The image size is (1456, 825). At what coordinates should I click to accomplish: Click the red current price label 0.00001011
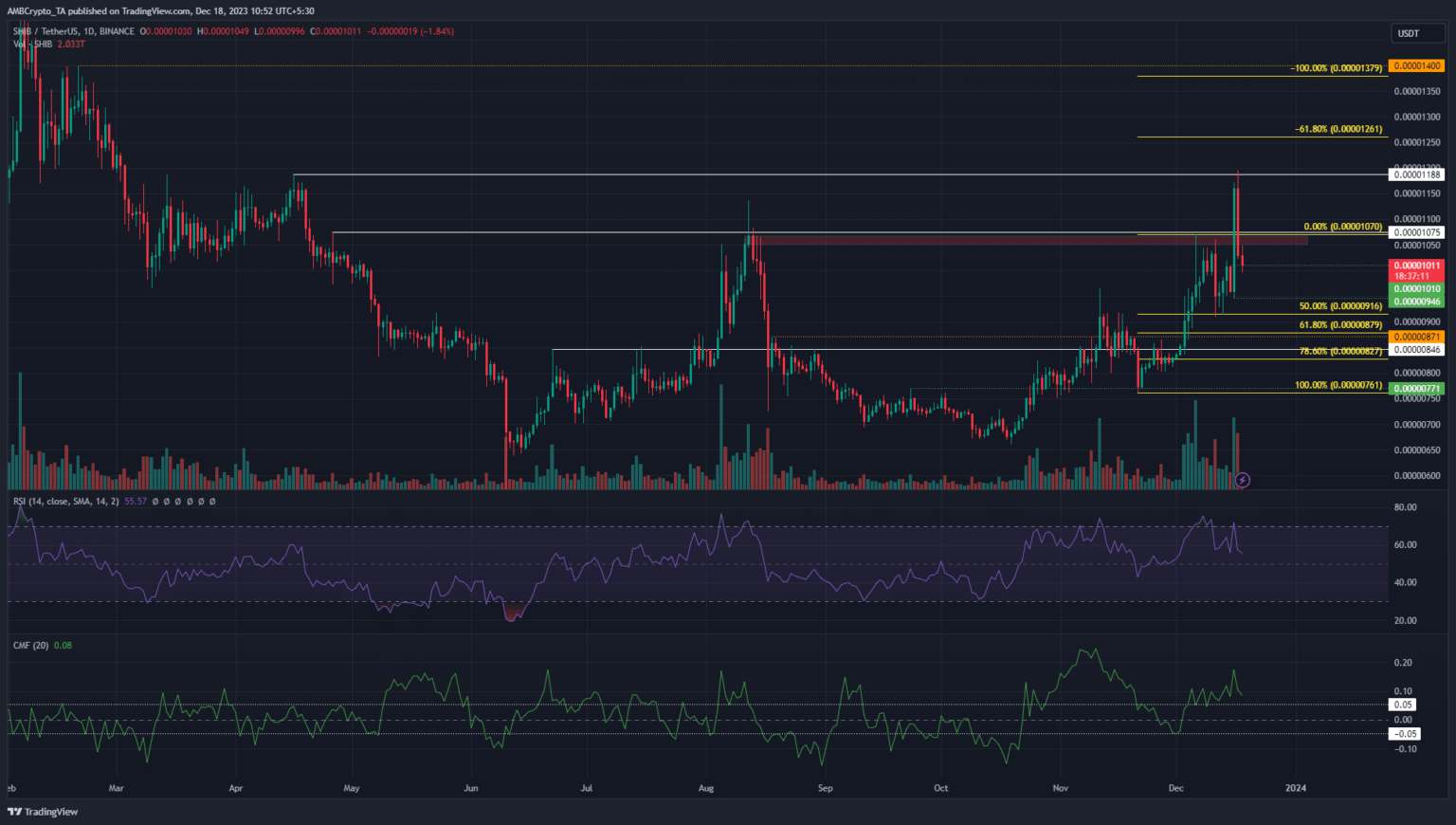tap(1415, 266)
